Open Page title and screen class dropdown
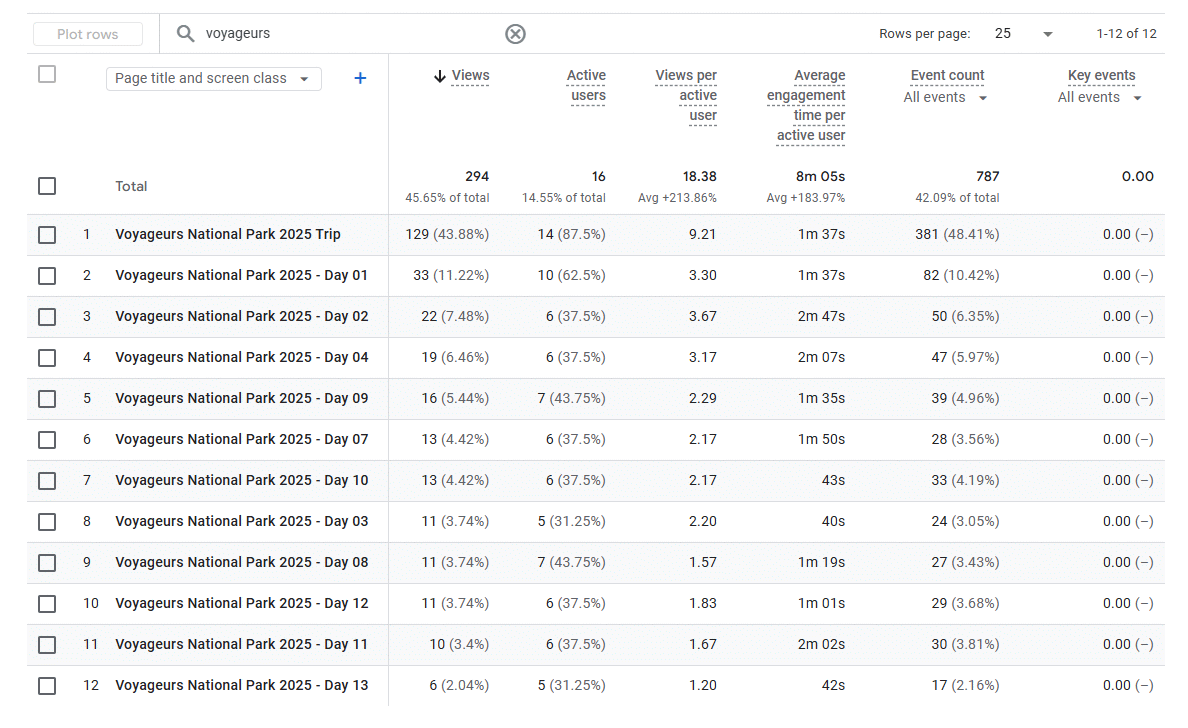 click(213, 79)
